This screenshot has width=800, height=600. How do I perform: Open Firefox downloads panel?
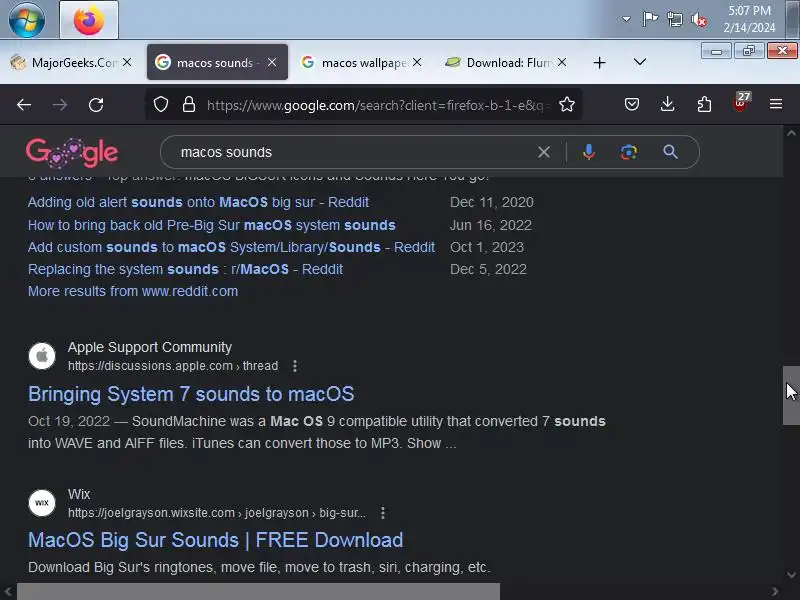tap(667, 105)
